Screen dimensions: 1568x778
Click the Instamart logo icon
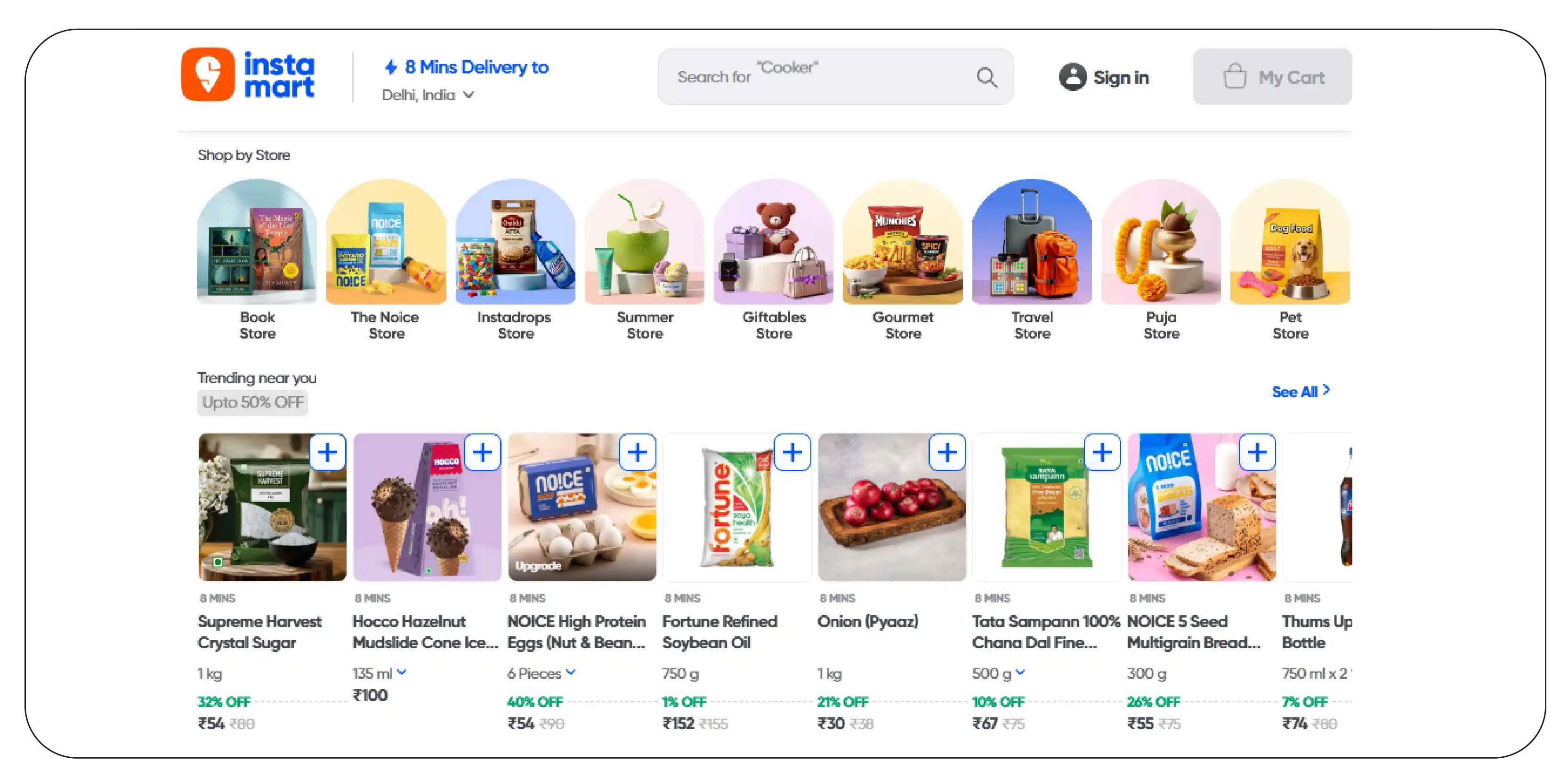coord(208,75)
